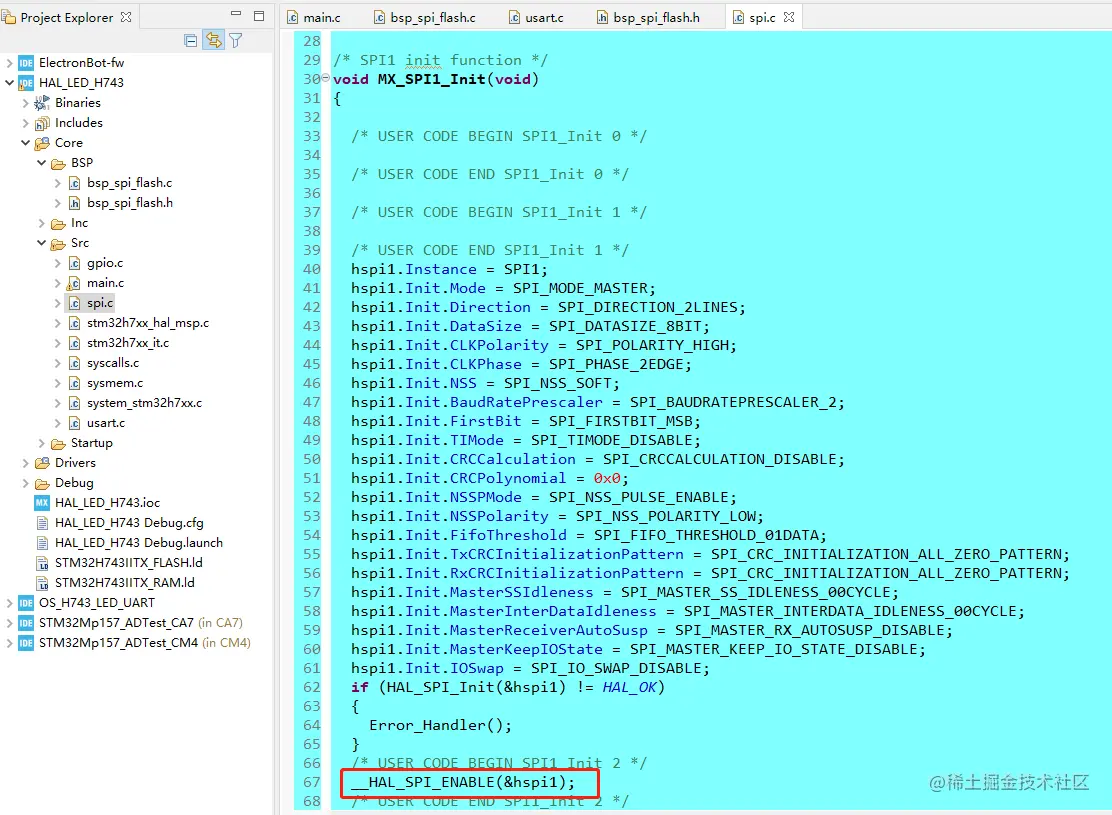1112x815 pixels.
Task: Click the Binaries icon
Action: click(x=42, y=103)
